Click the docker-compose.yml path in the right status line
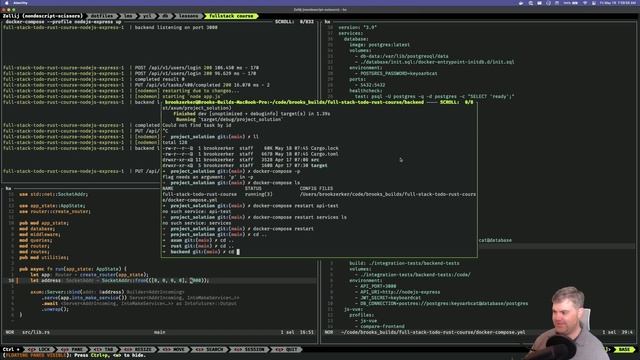 click(433, 332)
